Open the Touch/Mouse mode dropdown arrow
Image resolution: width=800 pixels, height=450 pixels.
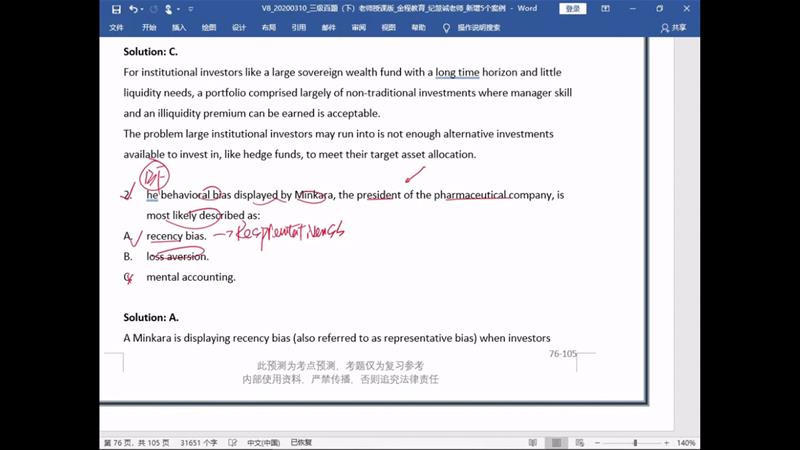pyautogui.click(x=178, y=9)
